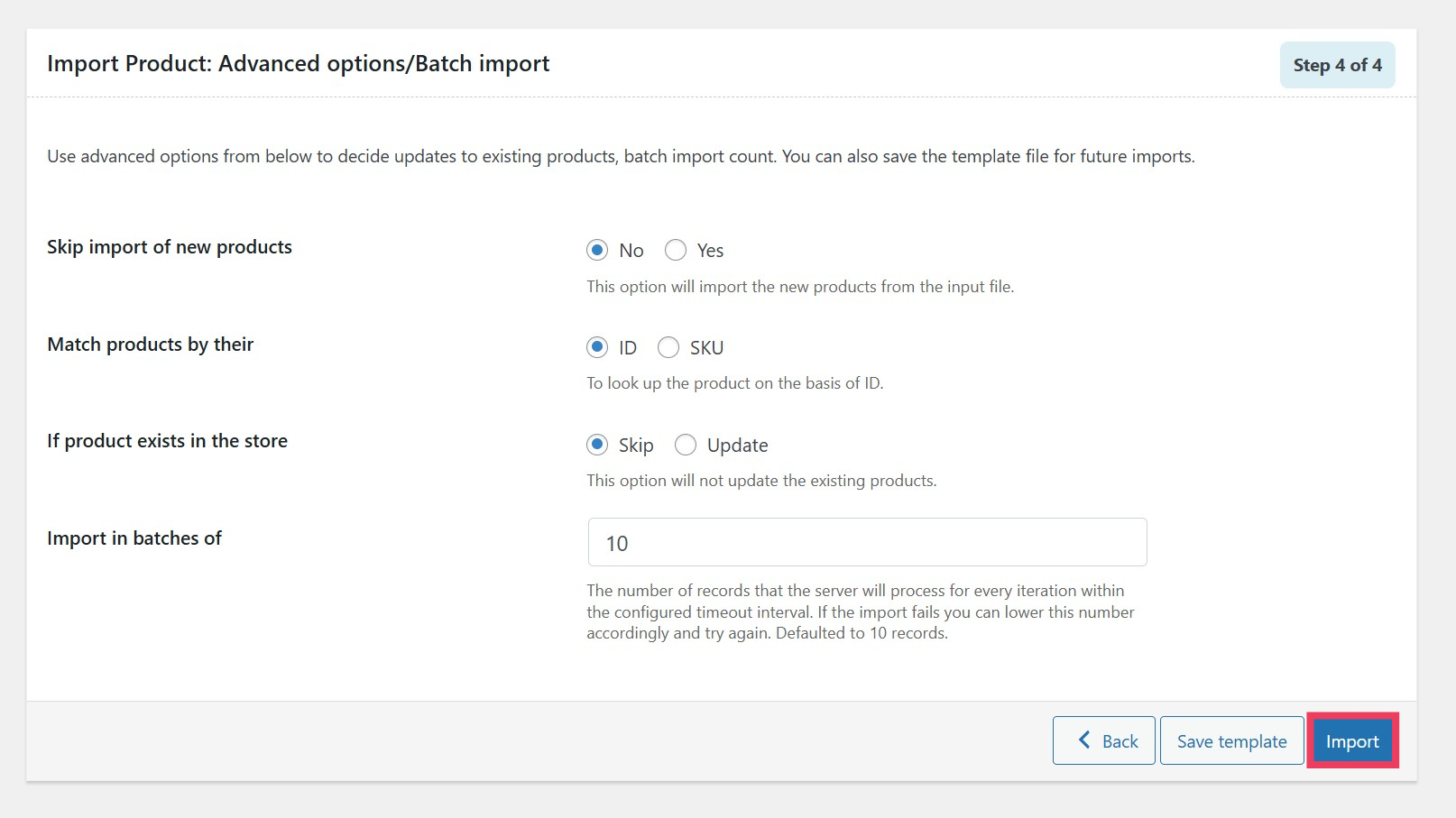Enable Update for products existing in store

[x=686, y=445]
